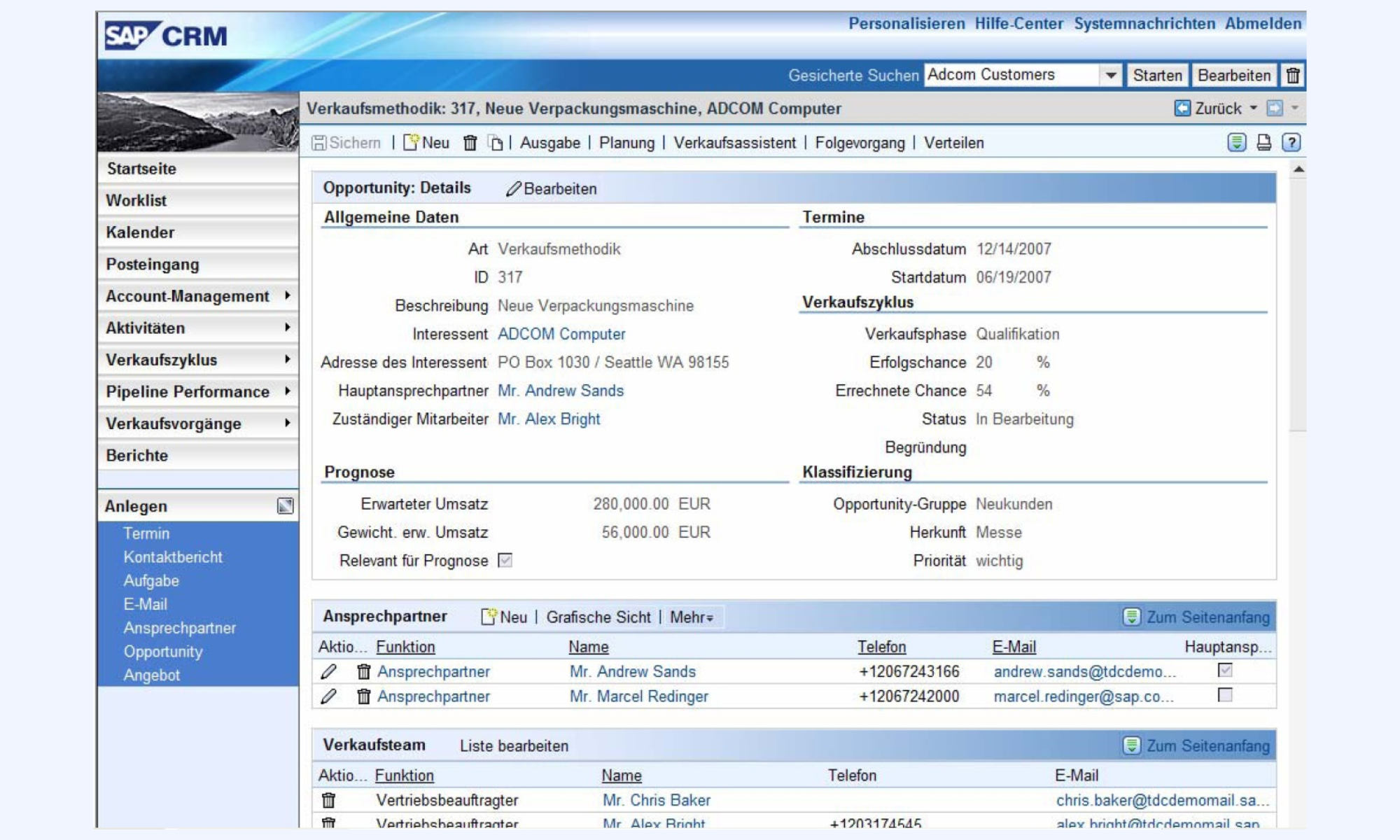Click Abmelden to log off
This screenshot has width=1400, height=840.
[1263, 24]
